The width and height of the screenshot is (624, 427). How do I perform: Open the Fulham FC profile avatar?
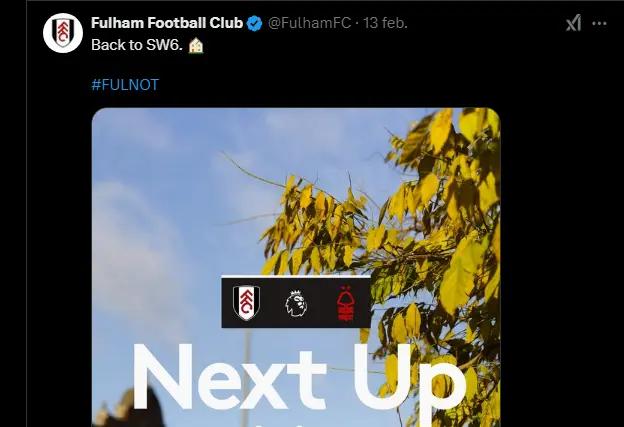point(62,33)
